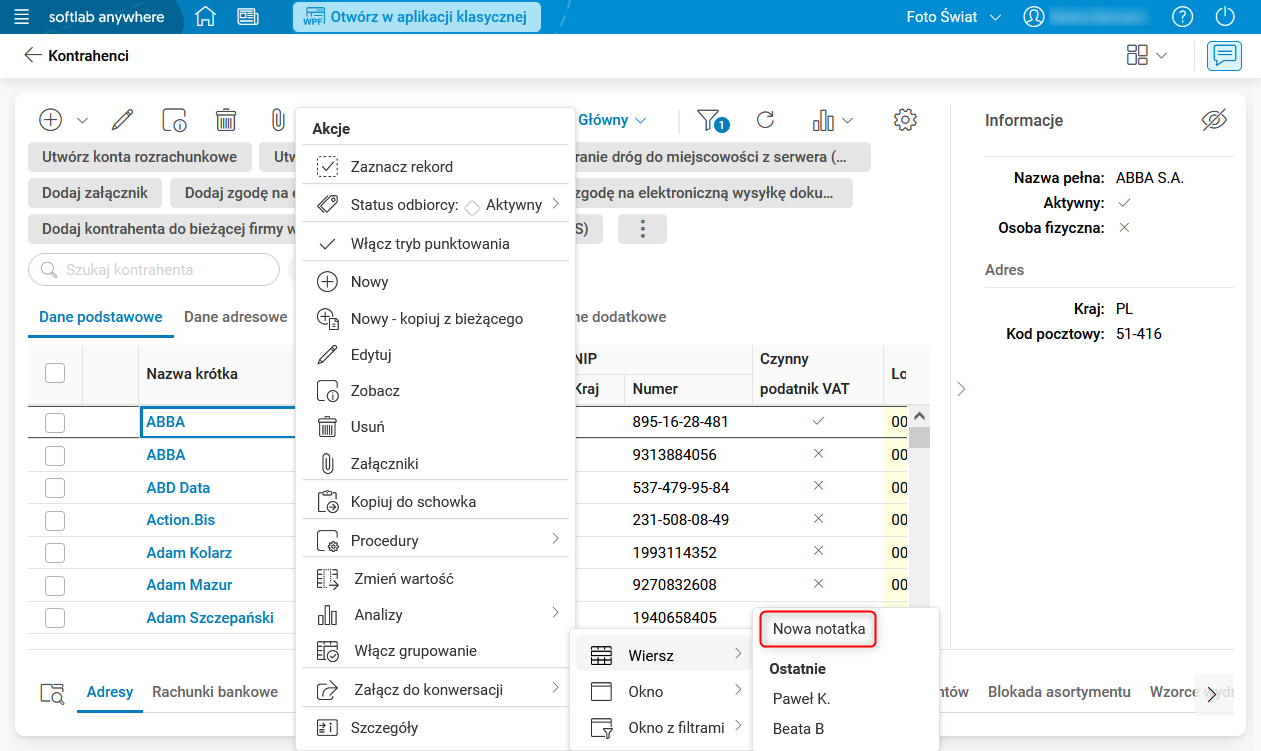Toggle the select-all checkbox in table header
The image size is (1261, 751).
[55, 373]
